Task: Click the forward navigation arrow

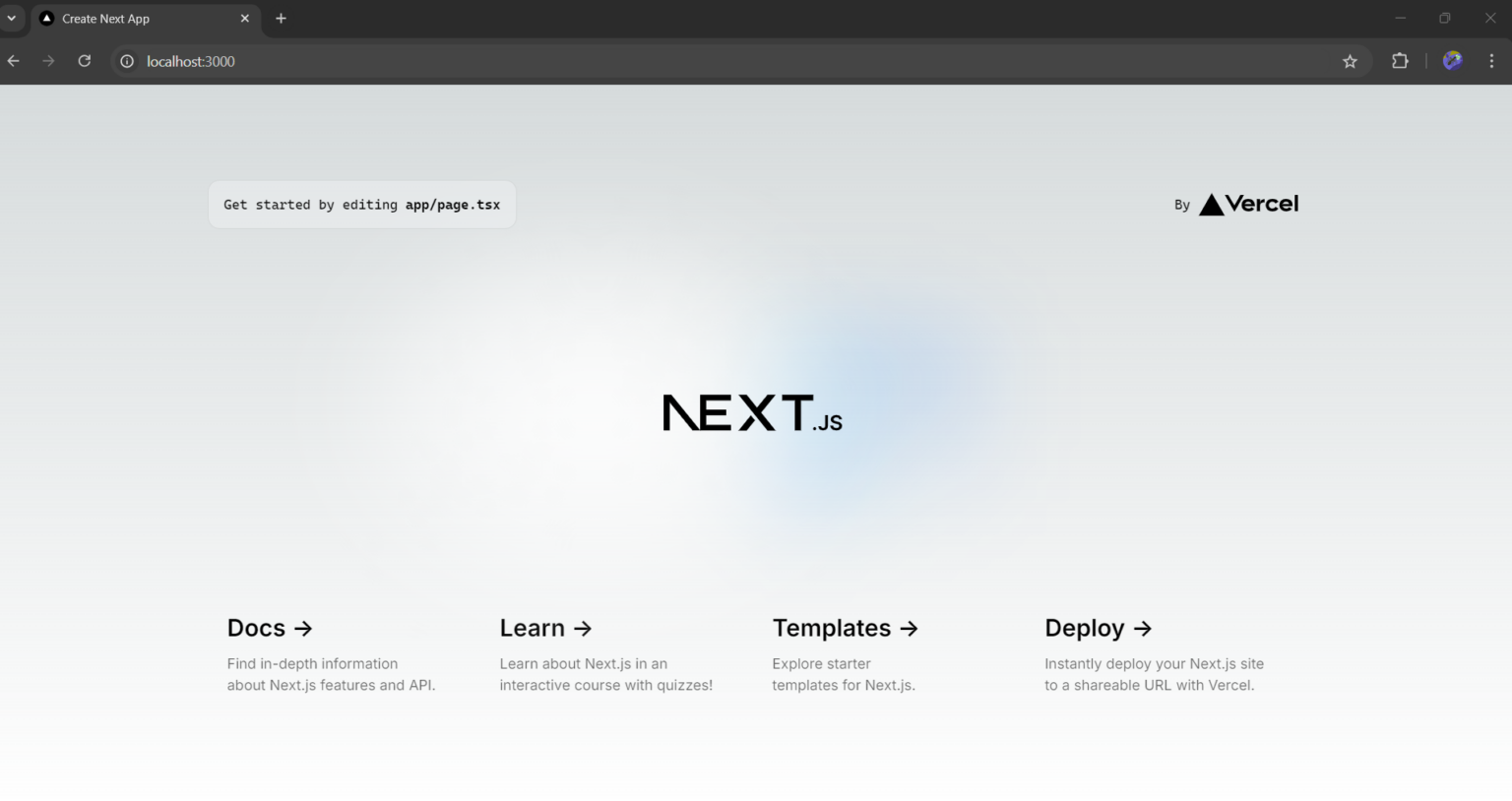Action: (48, 60)
